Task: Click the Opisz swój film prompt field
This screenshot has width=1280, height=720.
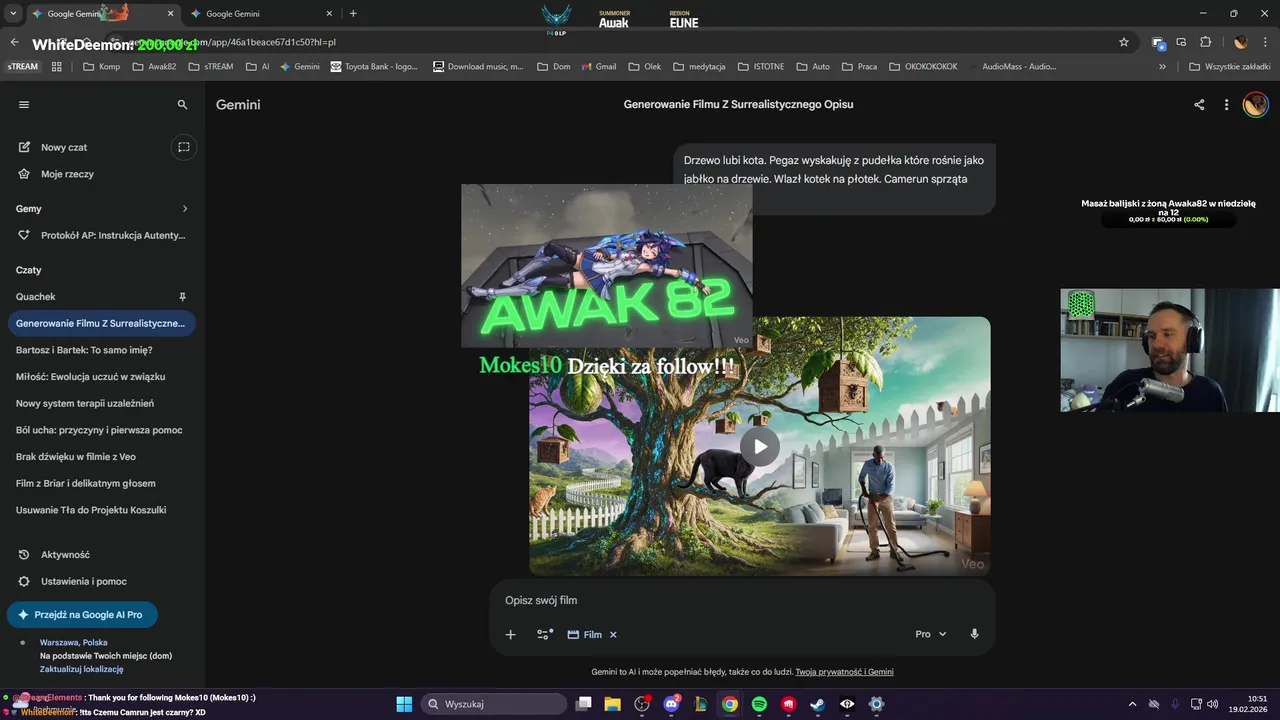Action: tap(742, 600)
